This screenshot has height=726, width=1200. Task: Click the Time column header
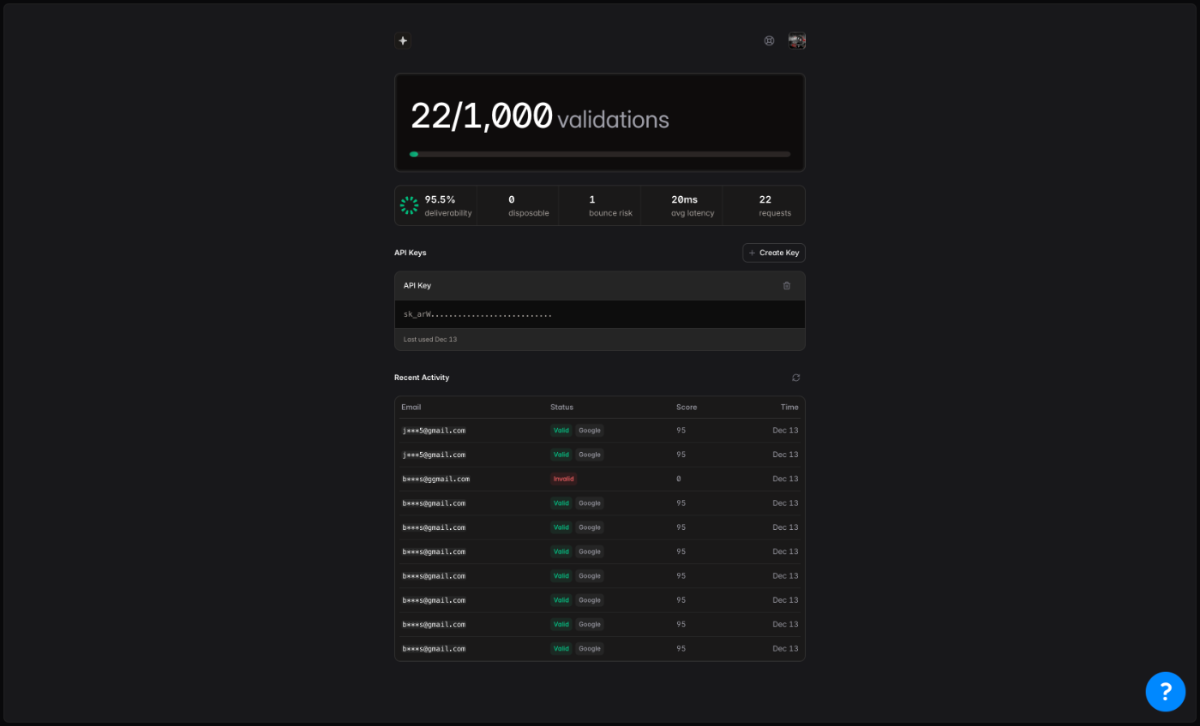pos(789,407)
